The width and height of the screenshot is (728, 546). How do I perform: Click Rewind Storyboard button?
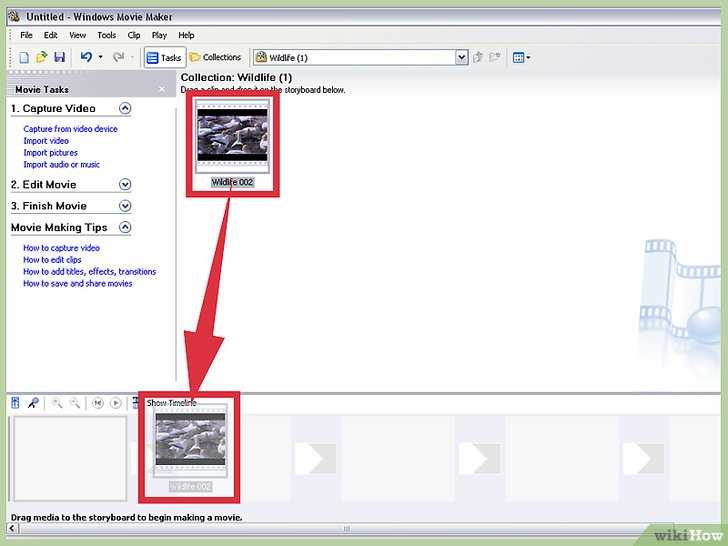click(98, 403)
